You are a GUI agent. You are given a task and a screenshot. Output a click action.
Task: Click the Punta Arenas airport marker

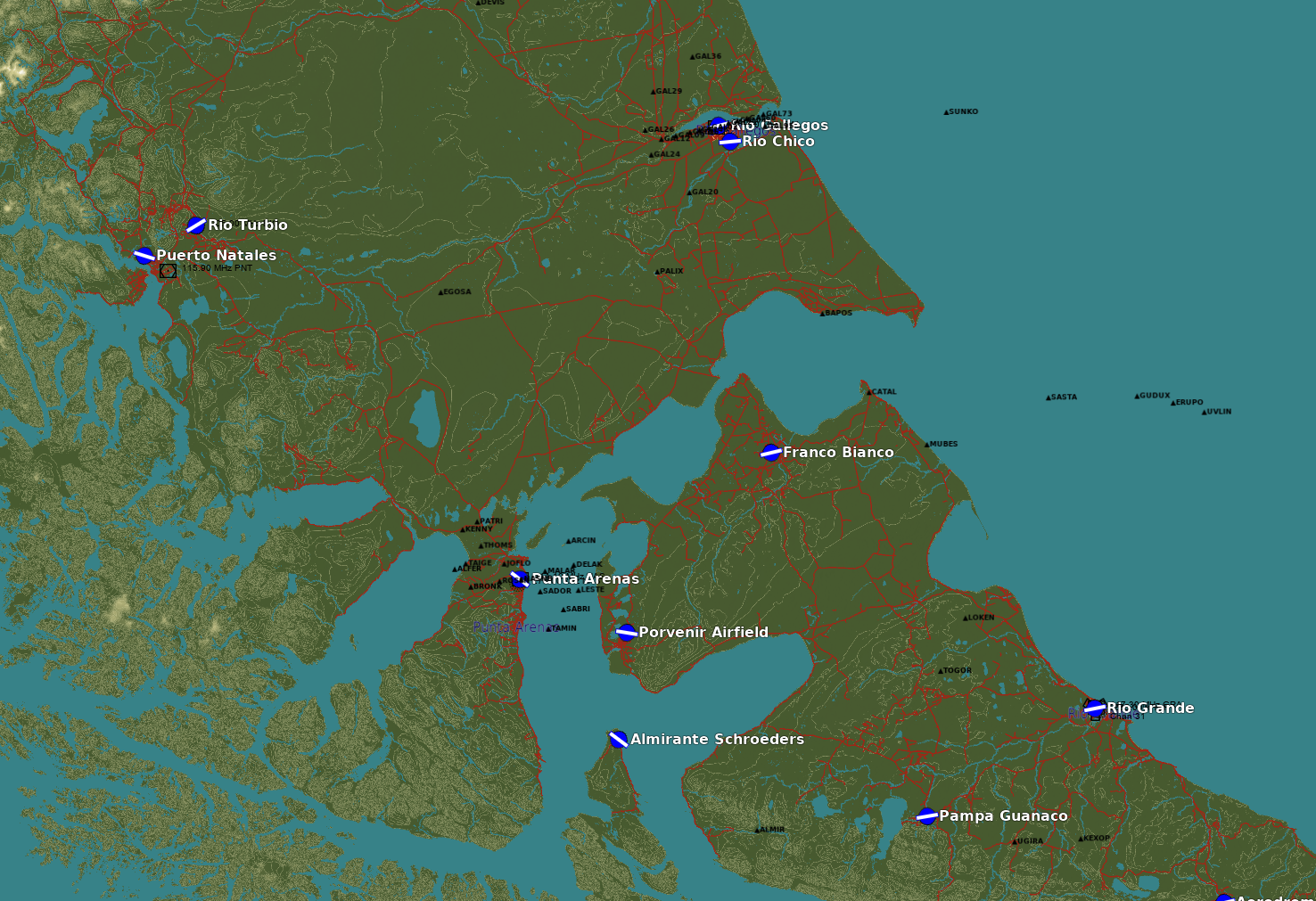tap(520, 579)
